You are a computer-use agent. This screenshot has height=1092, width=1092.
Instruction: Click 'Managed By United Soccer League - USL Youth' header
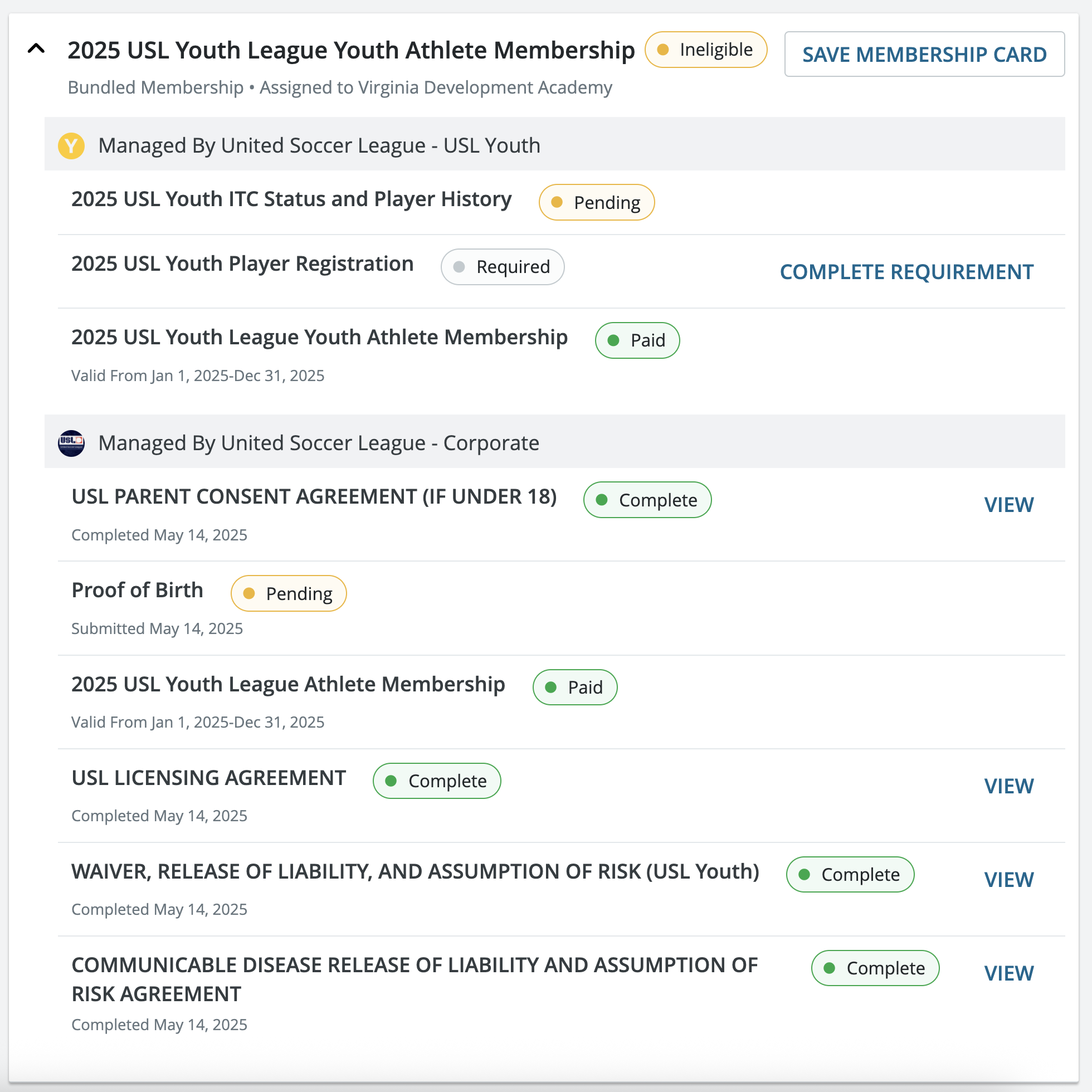pyautogui.click(x=319, y=146)
